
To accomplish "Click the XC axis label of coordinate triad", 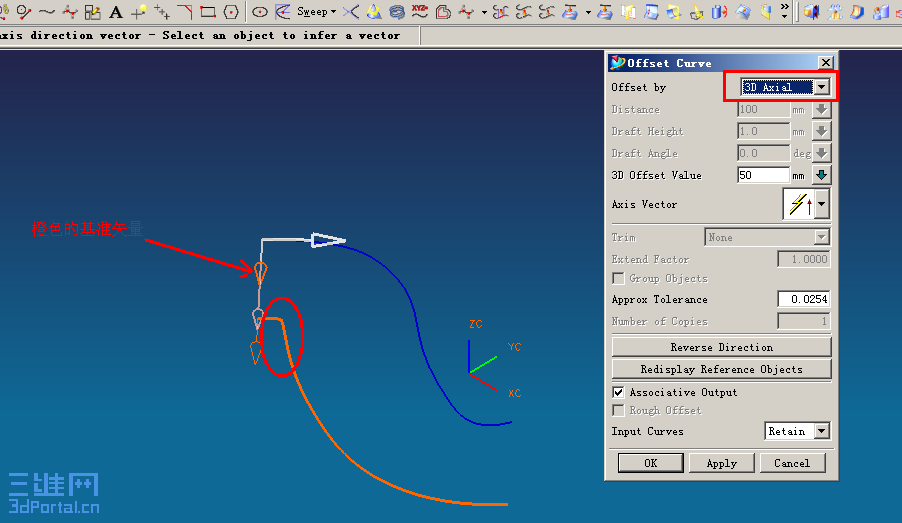I will coord(514,393).
